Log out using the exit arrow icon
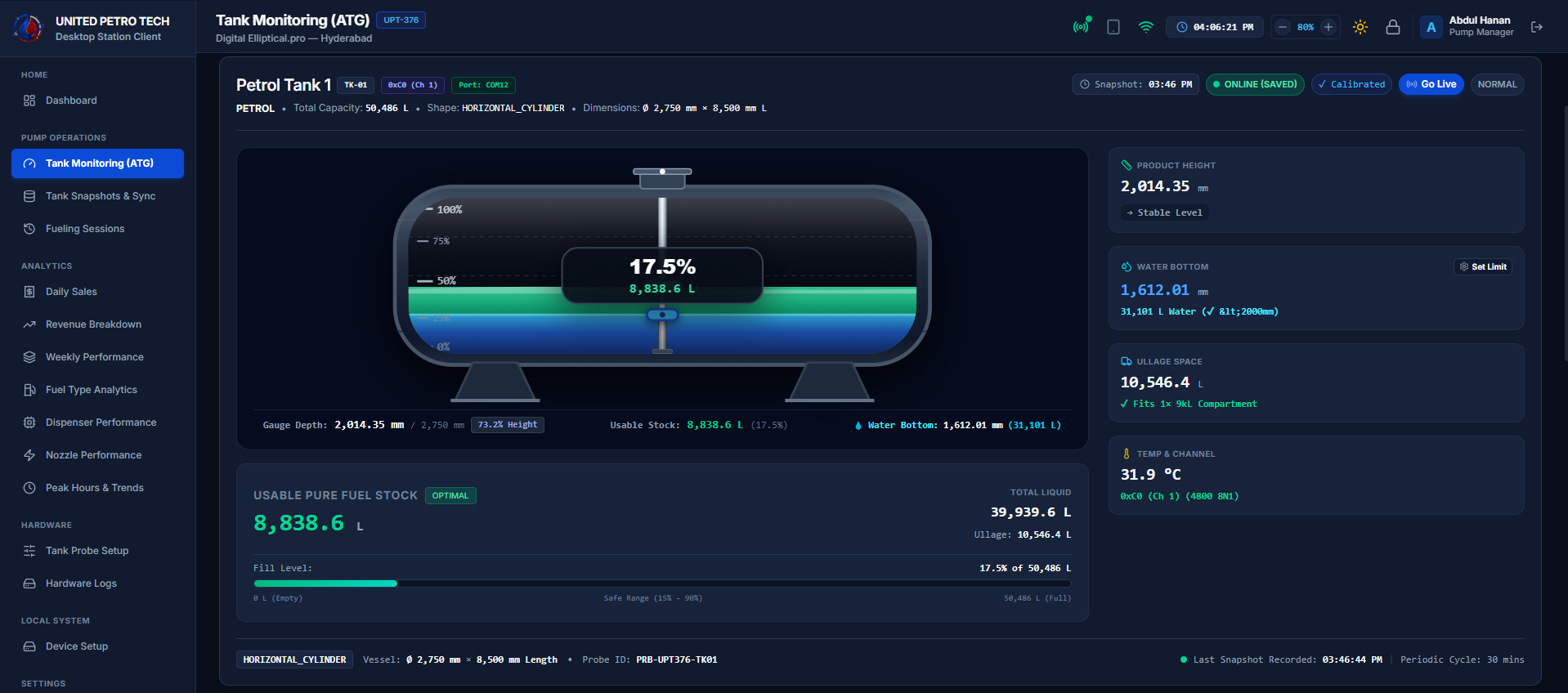Viewport: 1568px width, 693px height. [1537, 27]
